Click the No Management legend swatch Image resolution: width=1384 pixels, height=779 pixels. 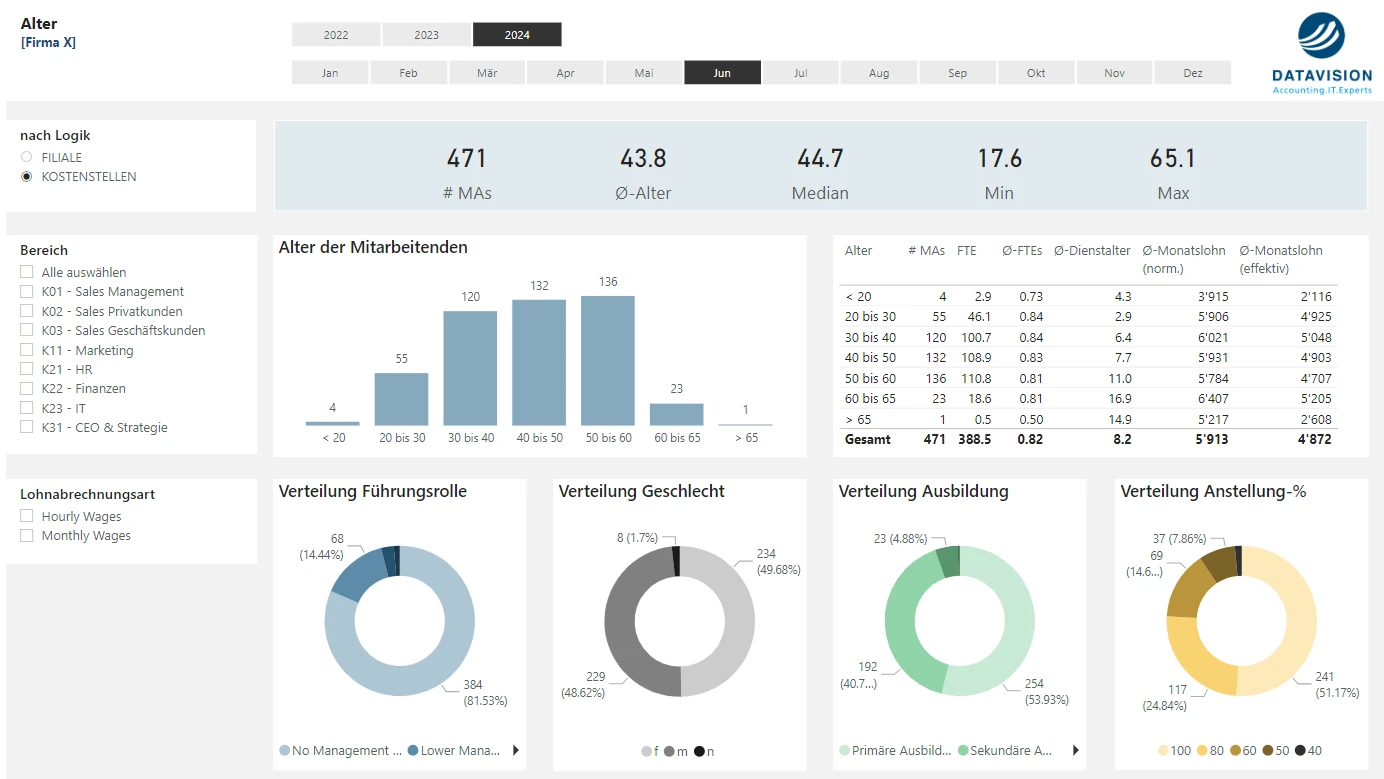click(x=285, y=751)
